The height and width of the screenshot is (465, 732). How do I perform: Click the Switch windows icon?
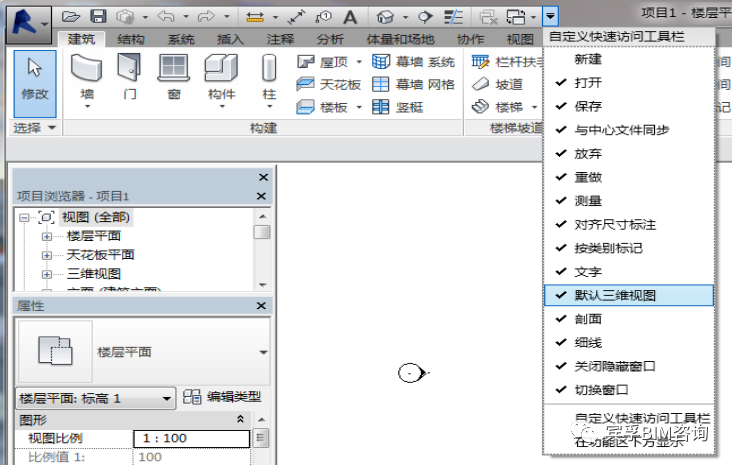coord(516,18)
